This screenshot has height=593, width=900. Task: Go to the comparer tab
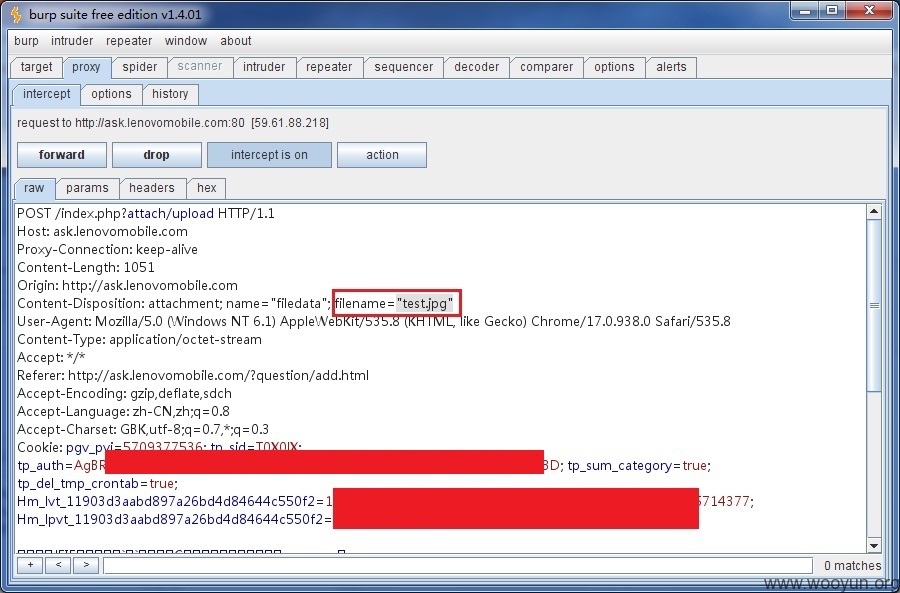coord(546,67)
